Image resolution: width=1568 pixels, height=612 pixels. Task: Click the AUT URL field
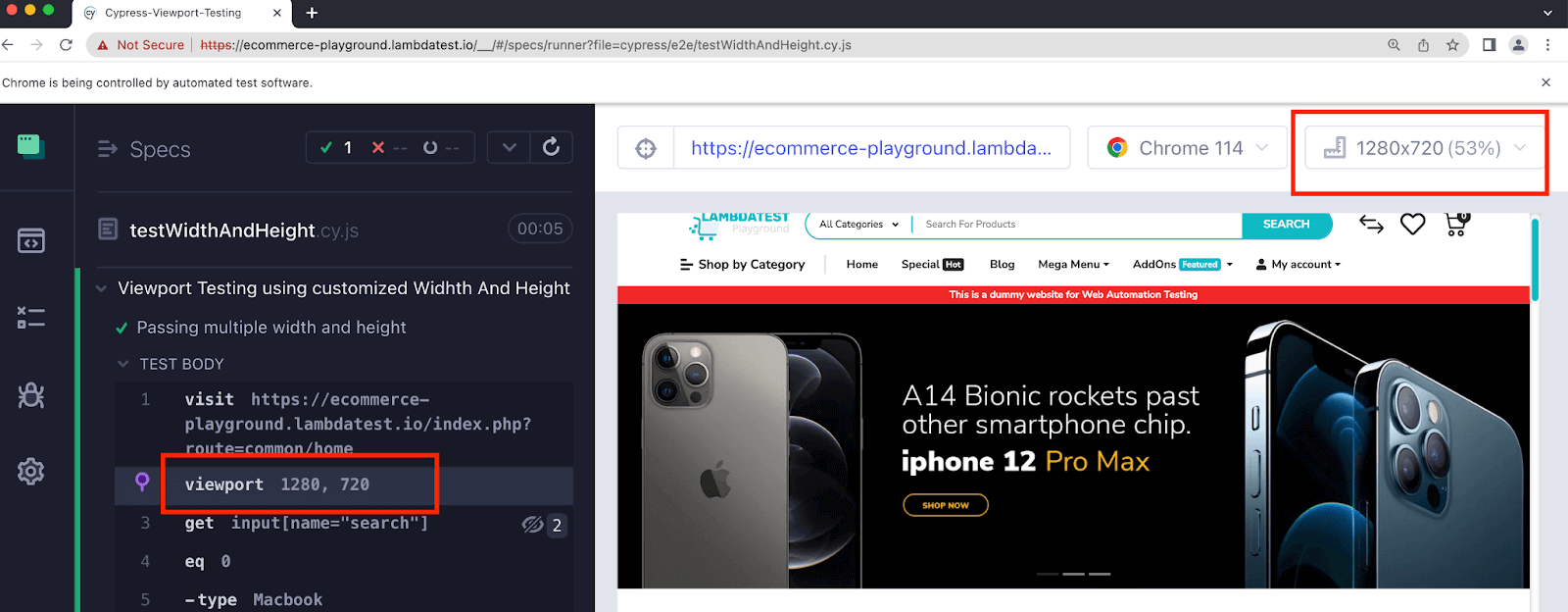pos(870,148)
